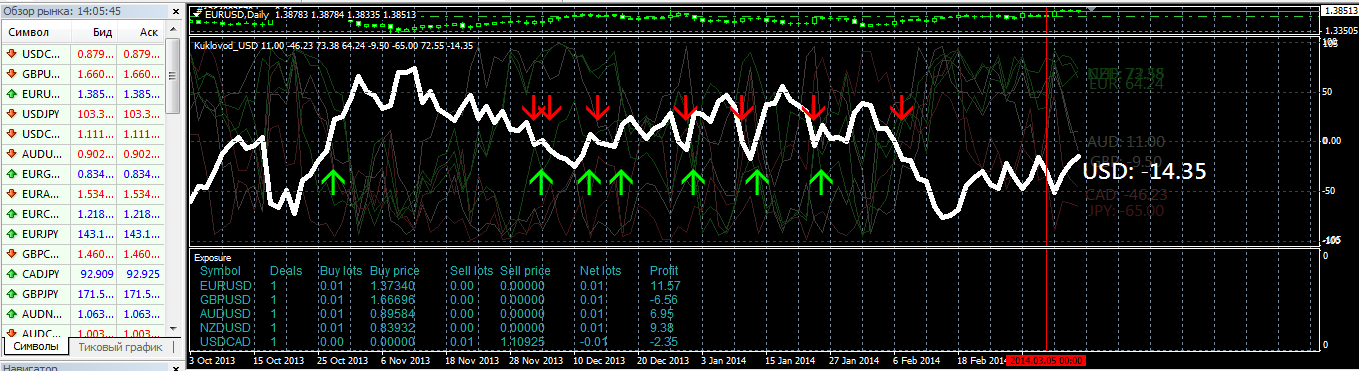
Task: Click the profit value -6.56
Action: click(664, 300)
